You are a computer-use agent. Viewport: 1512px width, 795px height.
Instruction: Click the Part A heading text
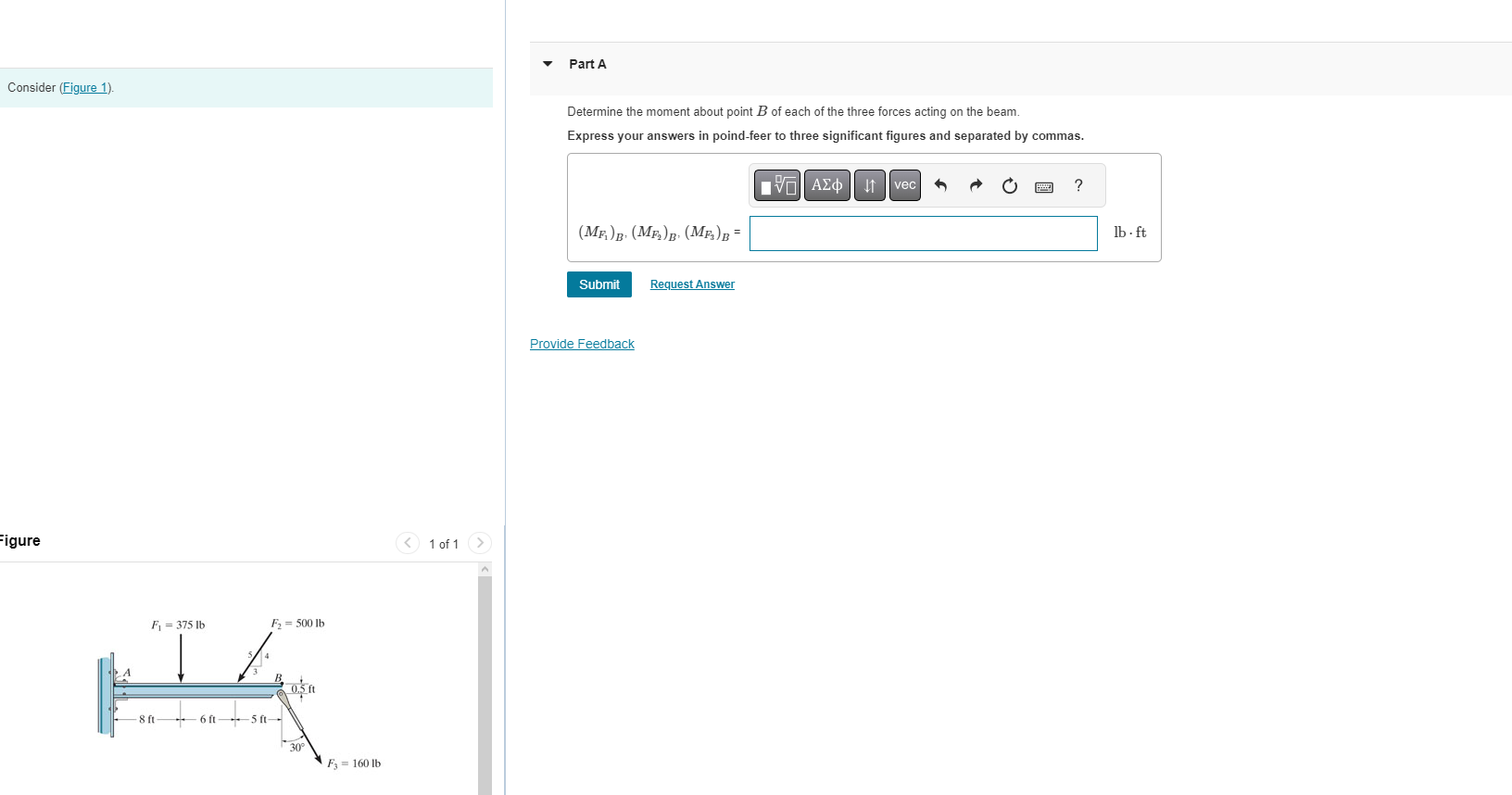(587, 64)
